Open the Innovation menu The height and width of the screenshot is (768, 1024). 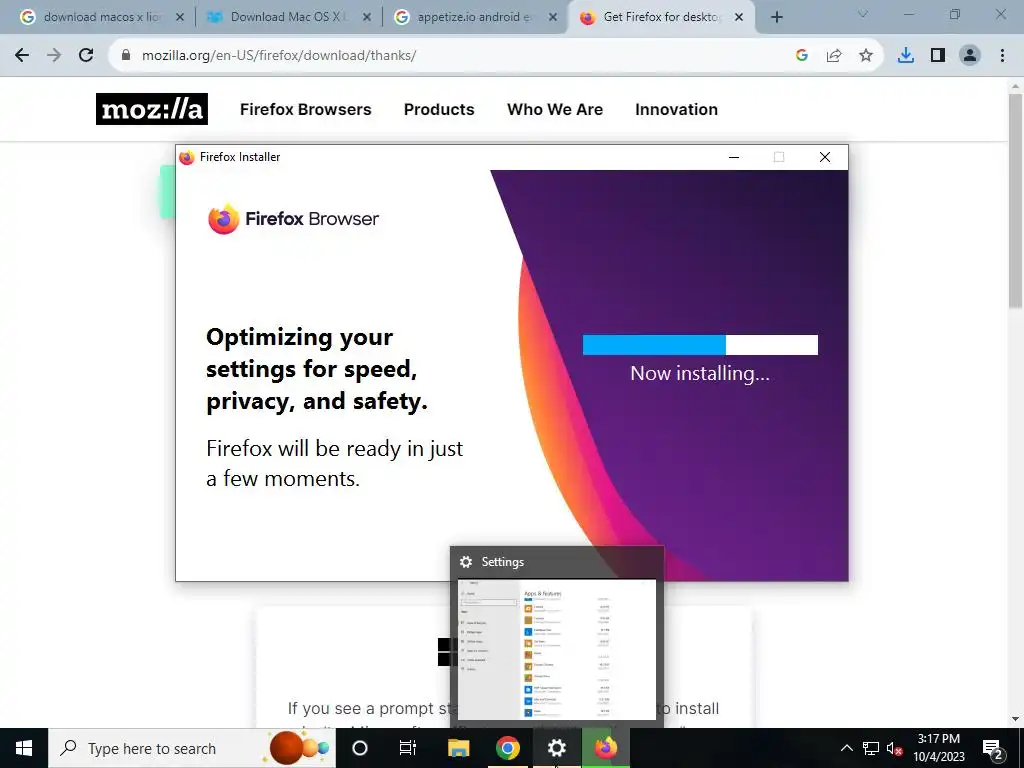tap(677, 109)
